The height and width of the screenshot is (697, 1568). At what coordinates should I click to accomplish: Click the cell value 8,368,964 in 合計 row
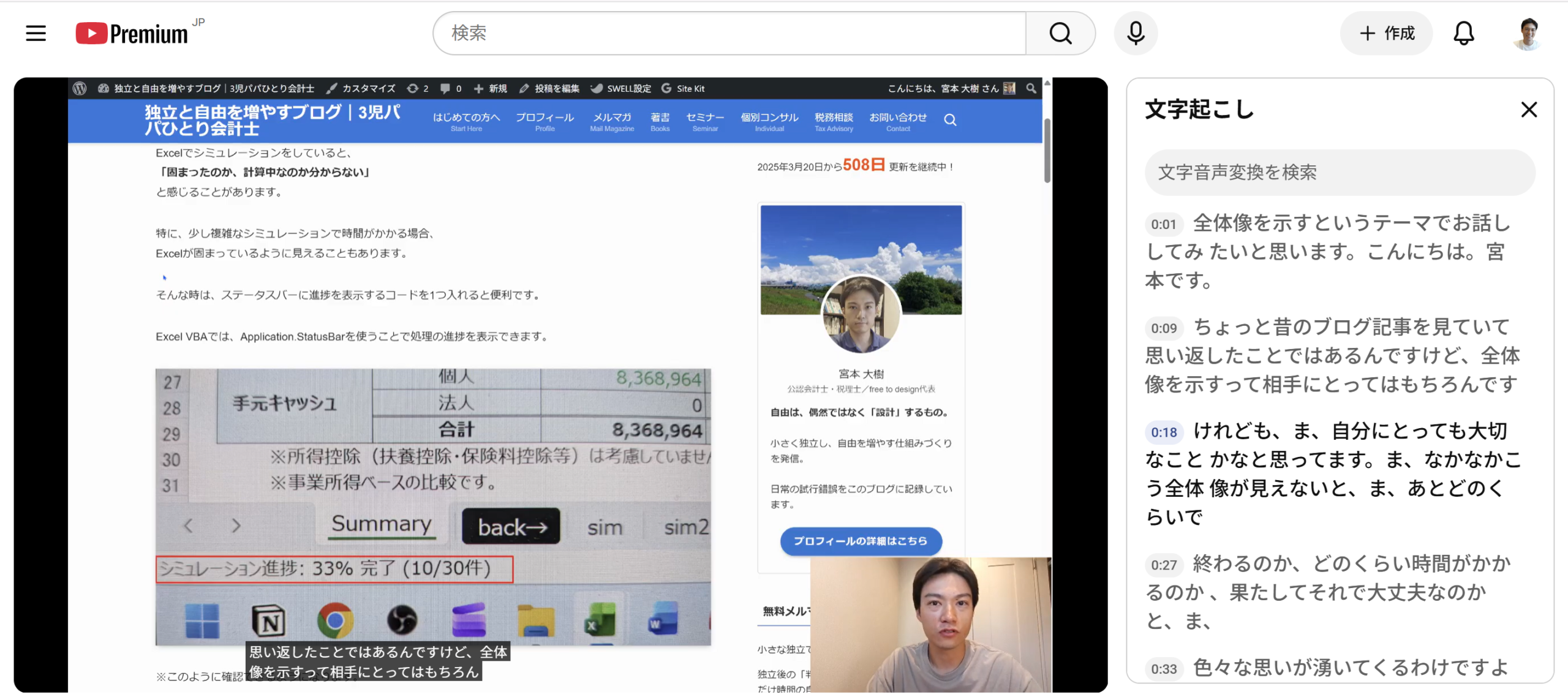coord(657,430)
